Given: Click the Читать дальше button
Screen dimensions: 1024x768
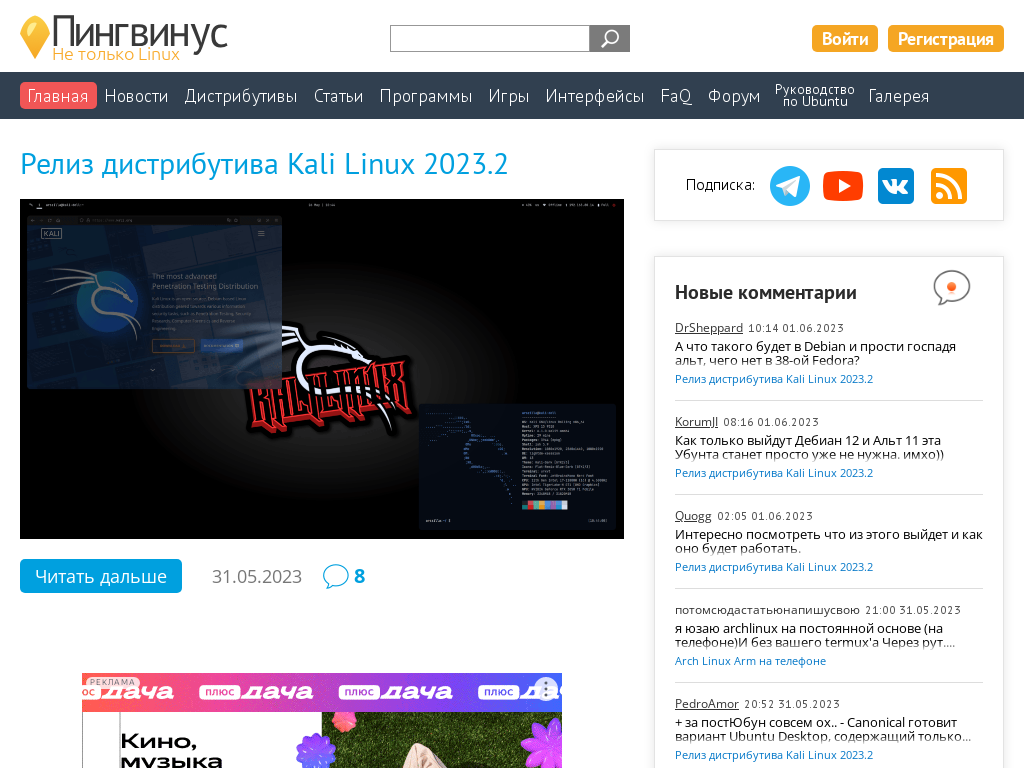Looking at the screenshot, I should coord(101,576).
